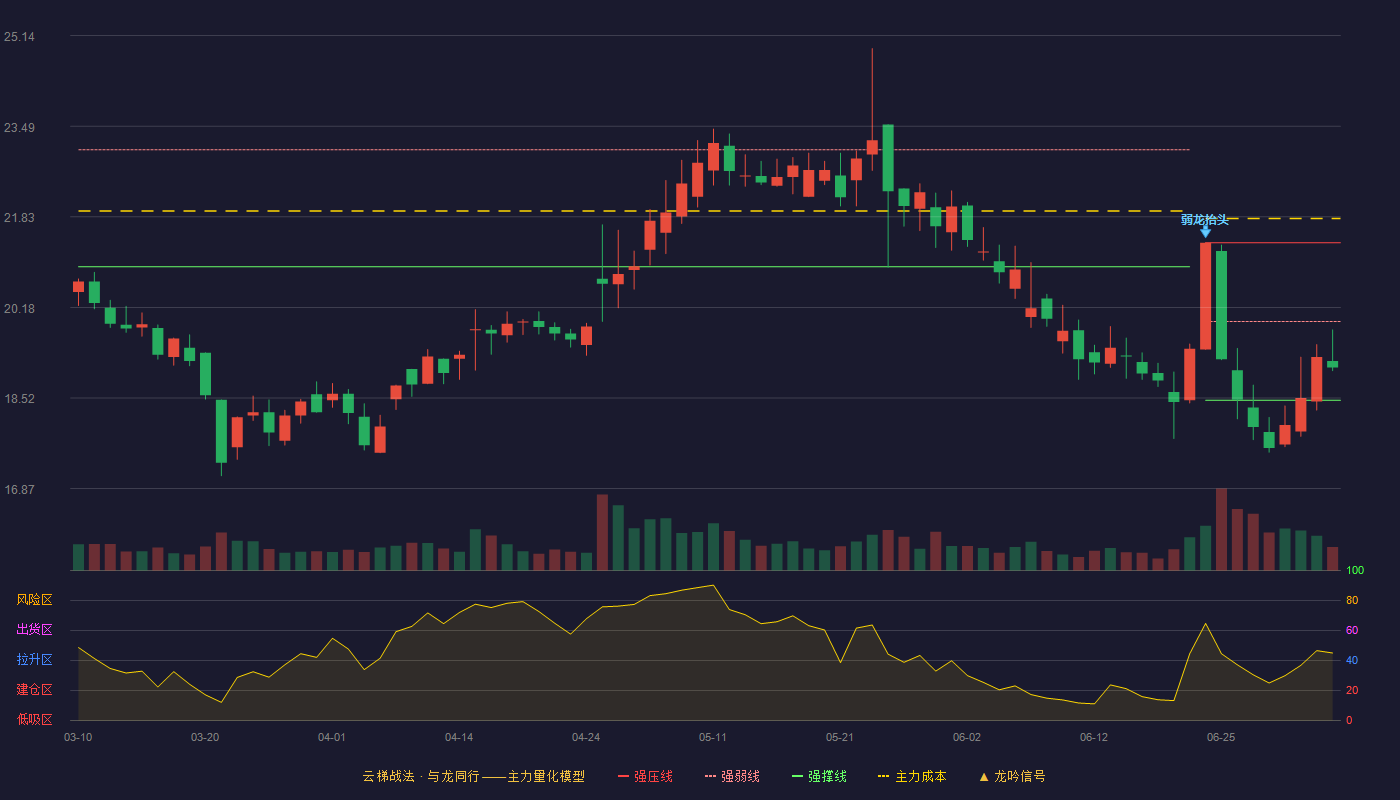Toggle the 强撑线 legend entry
The image size is (1400, 800).
tap(819, 776)
